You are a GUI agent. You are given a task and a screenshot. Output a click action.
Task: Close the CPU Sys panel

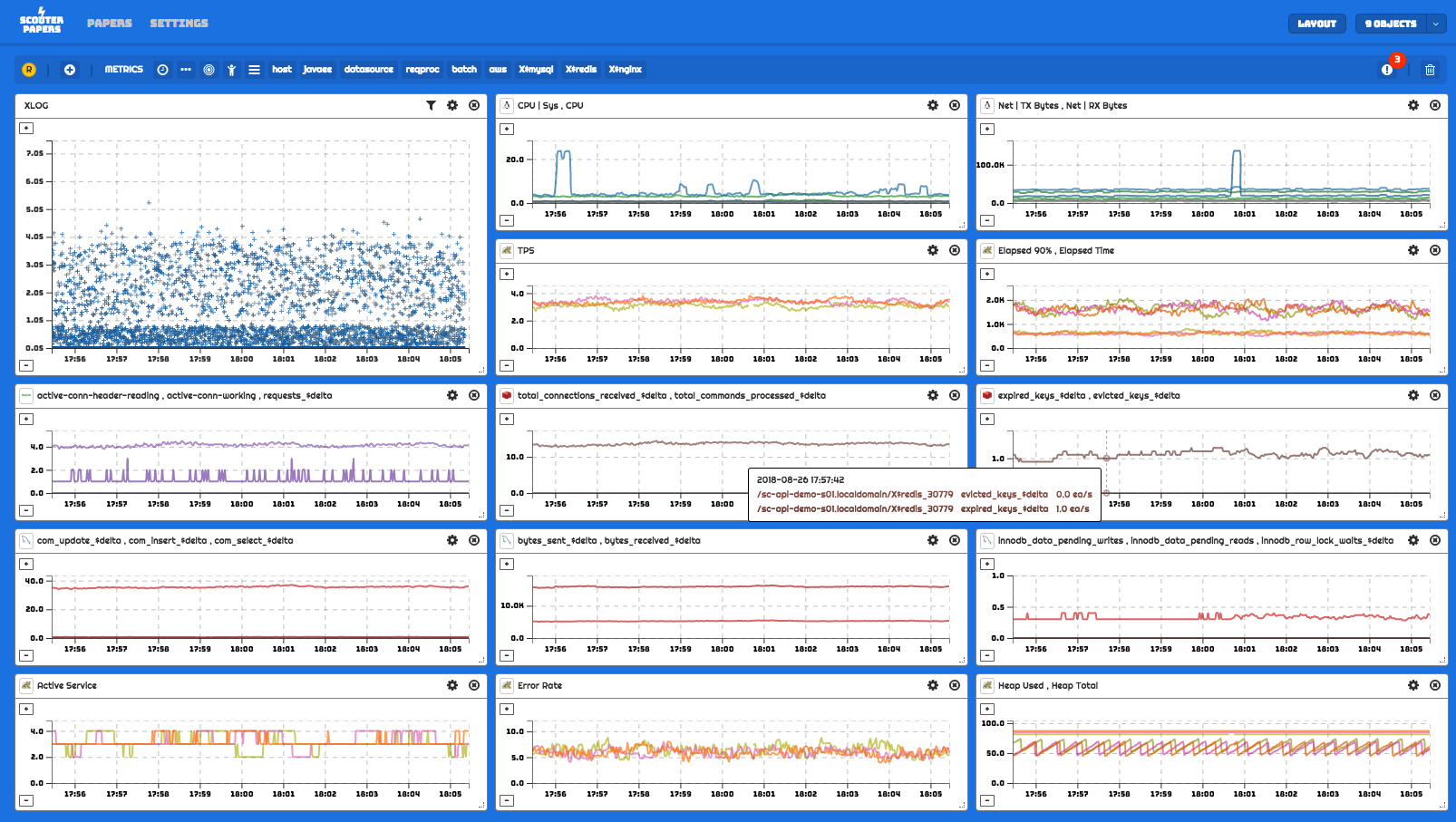[955, 105]
